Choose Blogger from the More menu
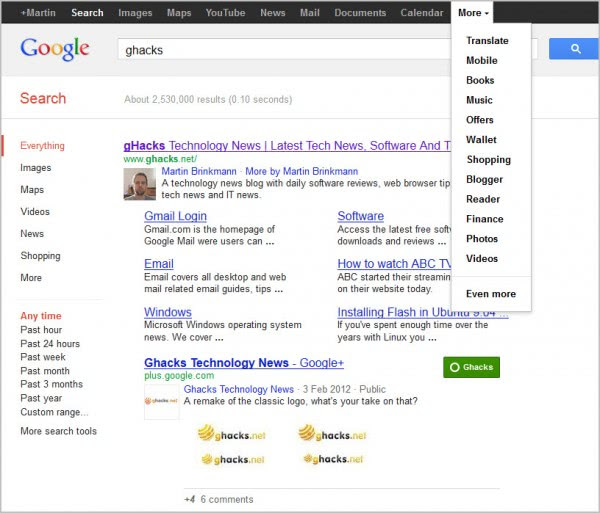Image resolution: width=600 pixels, height=513 pixels. pyautogui.click(x=484, y=179)
